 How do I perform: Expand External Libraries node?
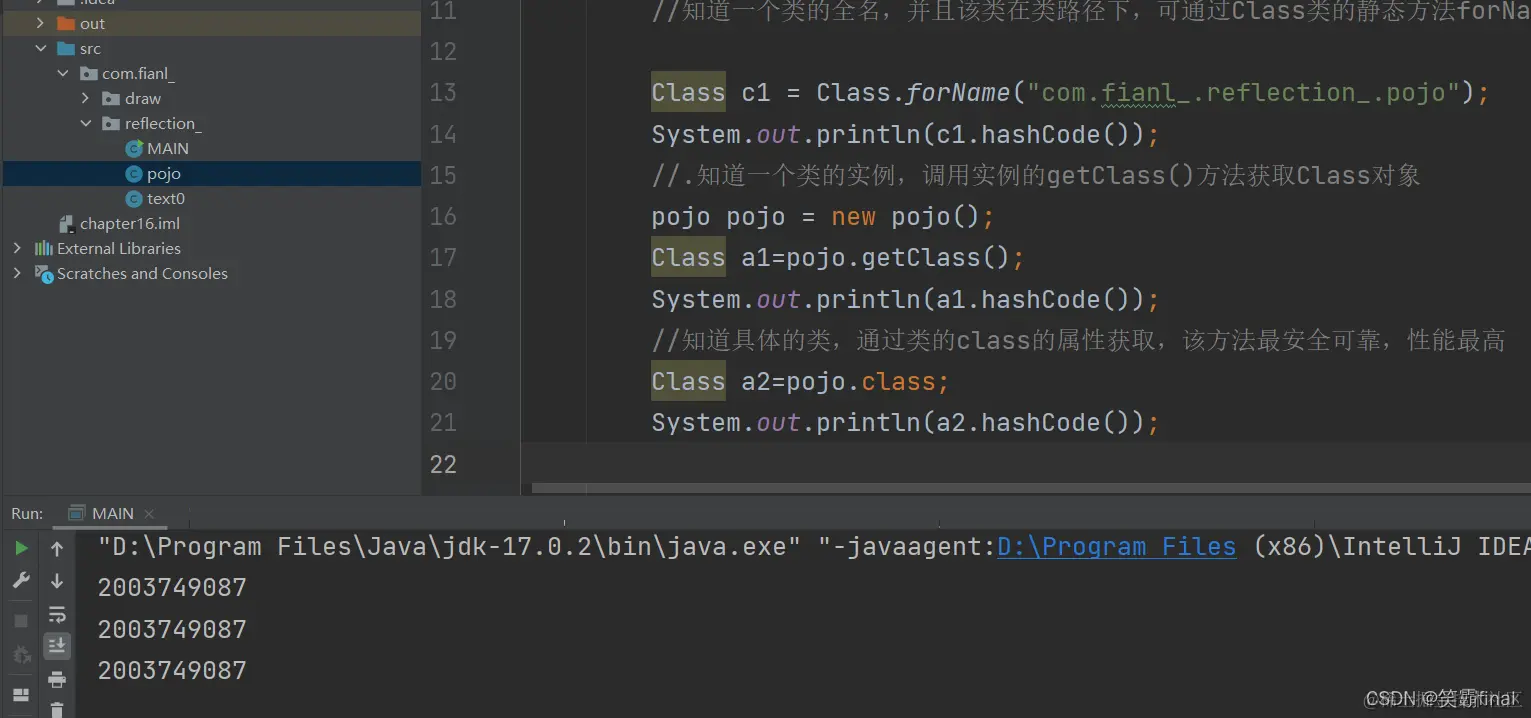tap(17, 248)
